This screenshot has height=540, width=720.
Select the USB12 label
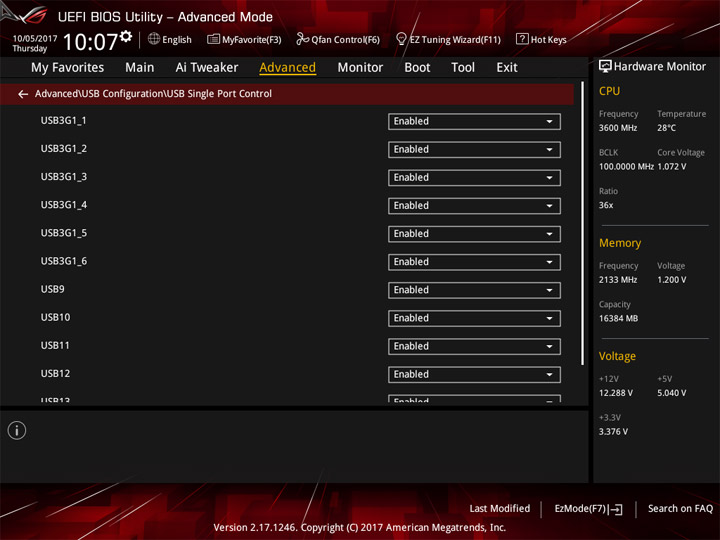(55, 374)
